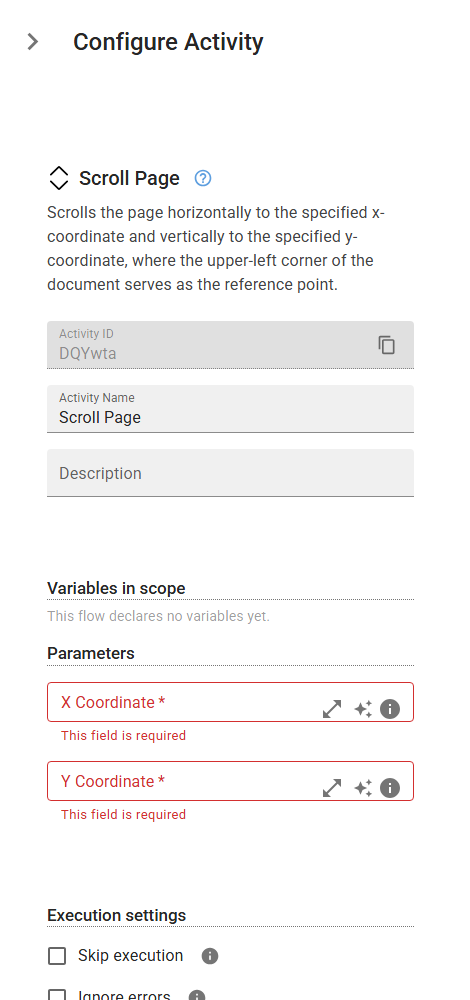Expand the Y Coordinate editor
Viewport: 470px width, 1000px height.
(332, 788)
